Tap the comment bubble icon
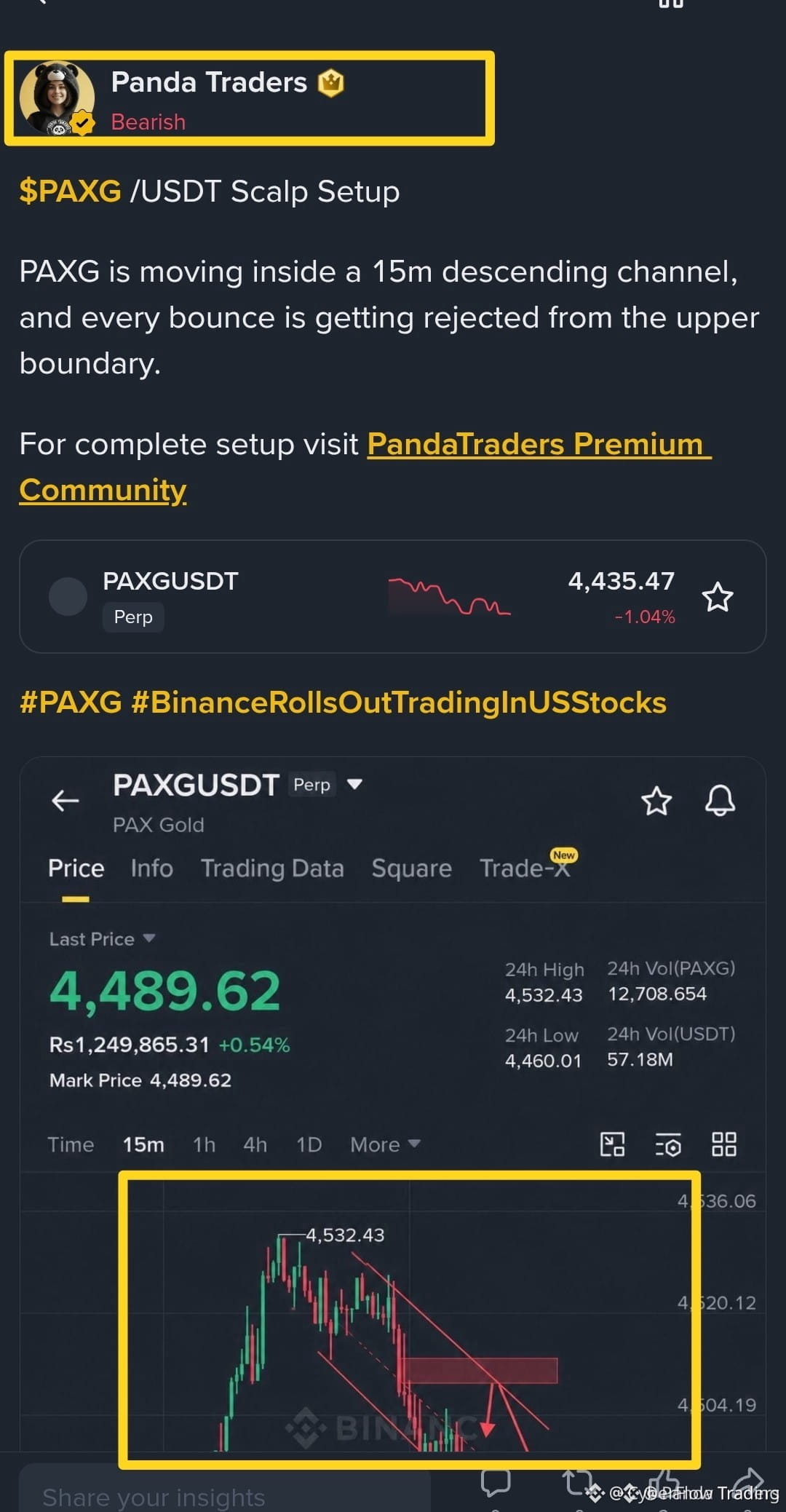786x1512 pixels. [496, 1481]
